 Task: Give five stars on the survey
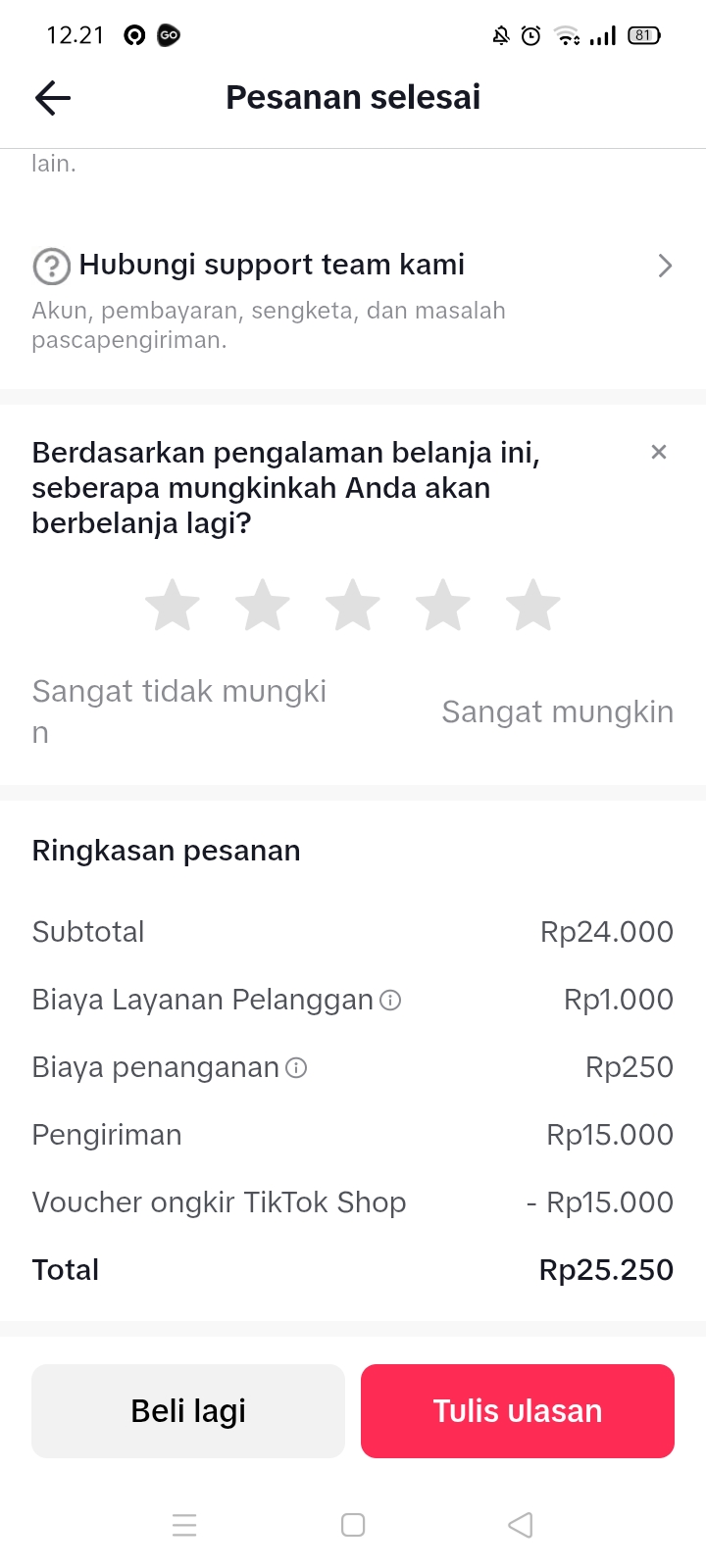[533, 605]
